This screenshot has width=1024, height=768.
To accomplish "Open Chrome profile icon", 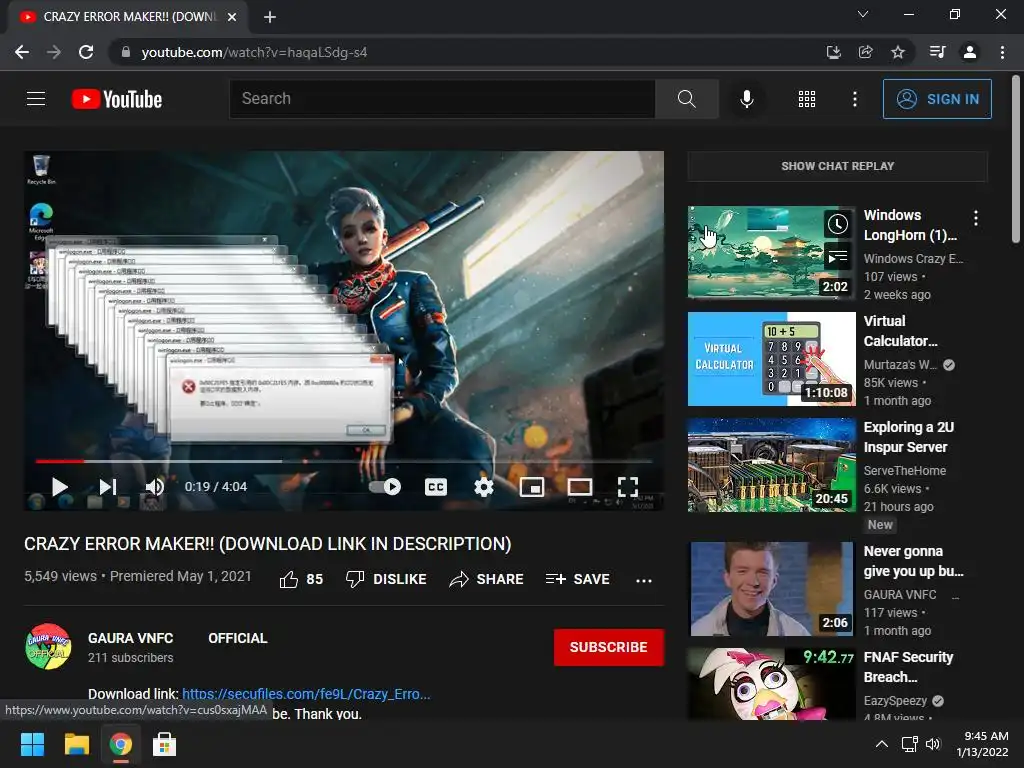I will coord(970,52).
